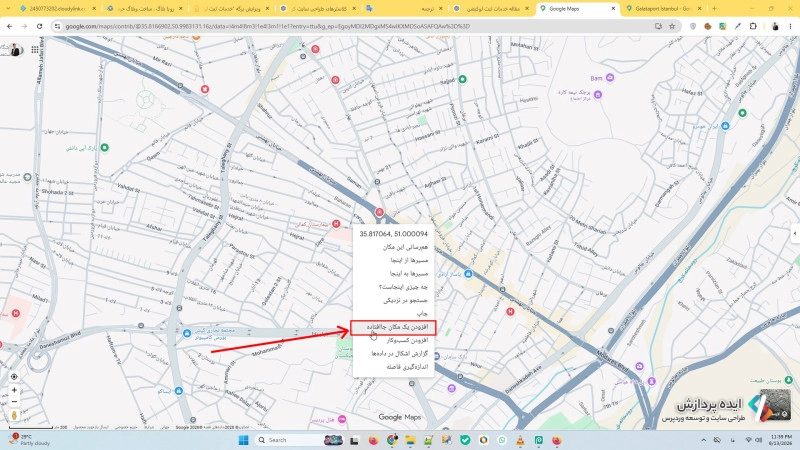Bookmark this page with star icon

pyautogui.click(x=672, y=26)
